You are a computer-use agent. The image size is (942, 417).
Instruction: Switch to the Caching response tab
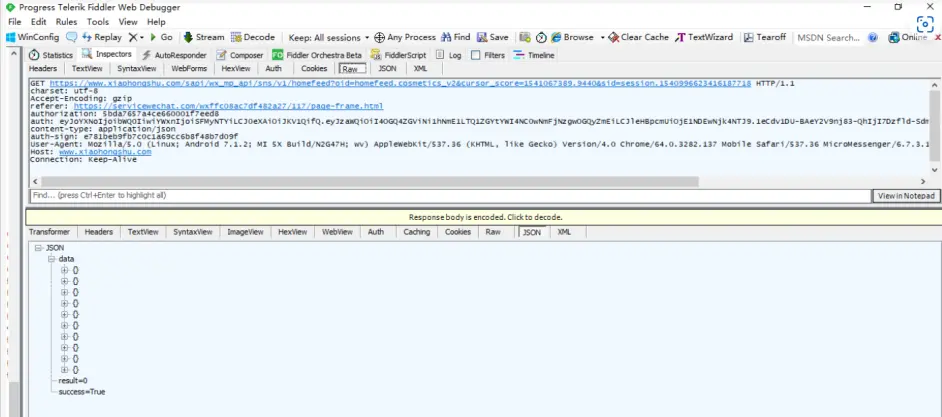pyautogui.click(x=416, y=232)
